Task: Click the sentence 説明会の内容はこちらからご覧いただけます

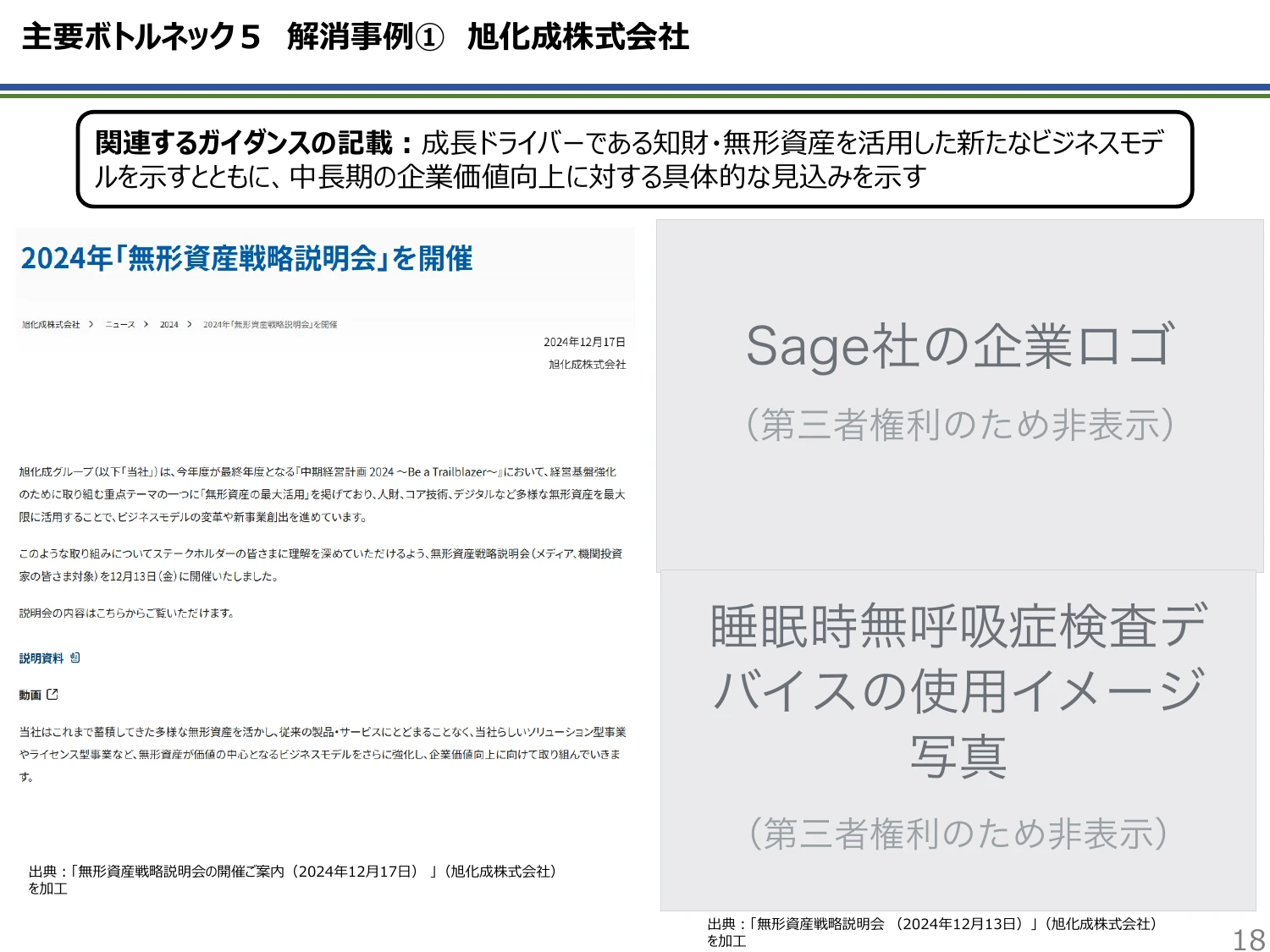Action: (127, 613)
